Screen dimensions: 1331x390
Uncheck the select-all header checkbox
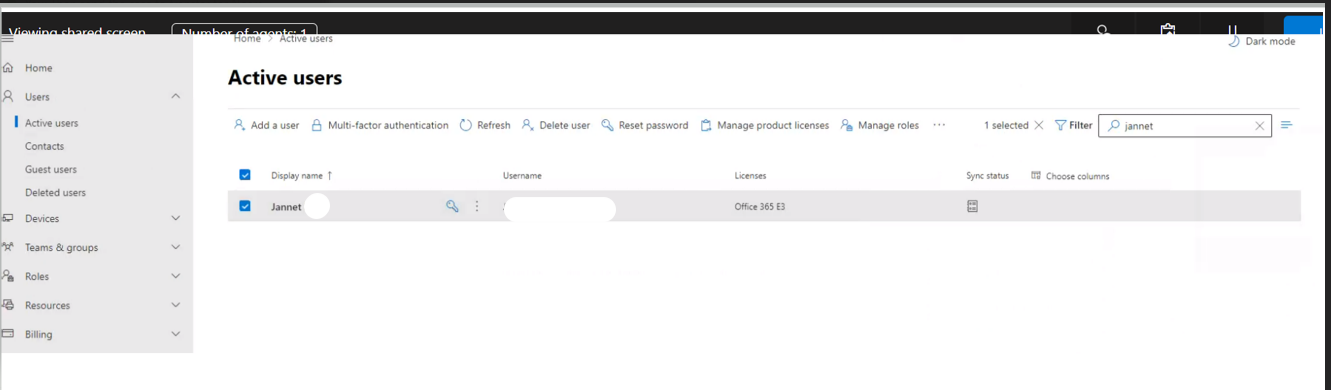tap(245, 175)
